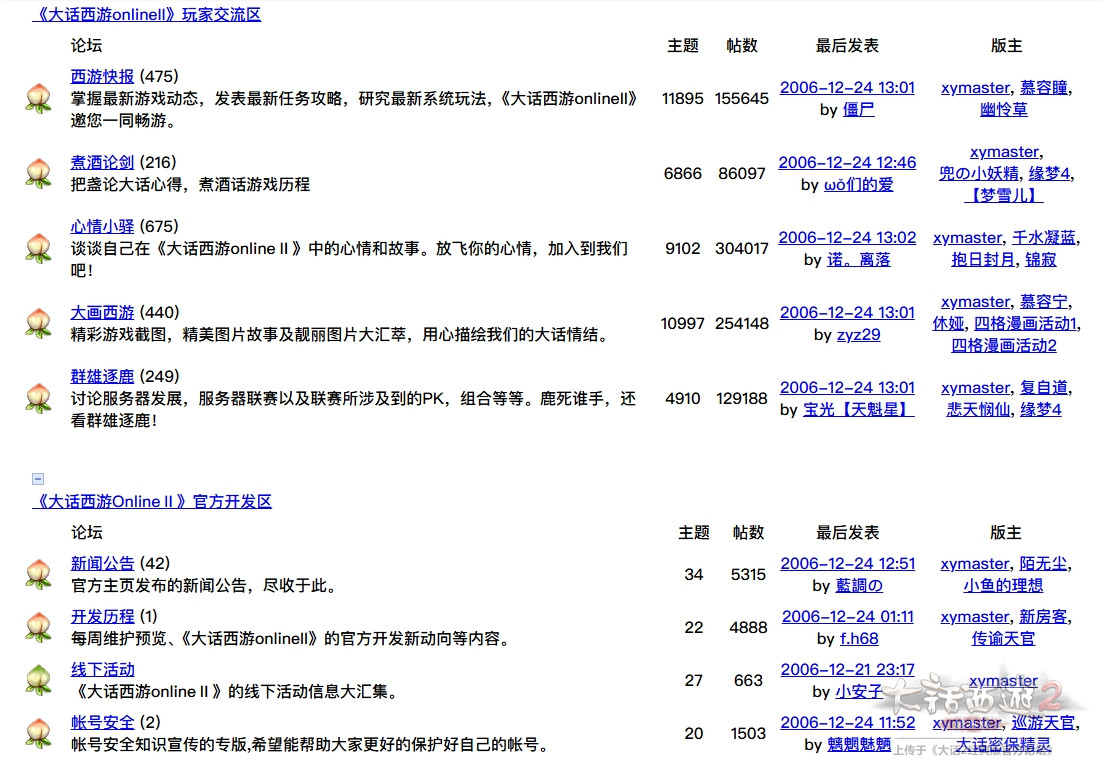This screenshot has height=771, width=1104.
Task: Visit the 心情小驿 forum
Action: [x=102, y=226]
